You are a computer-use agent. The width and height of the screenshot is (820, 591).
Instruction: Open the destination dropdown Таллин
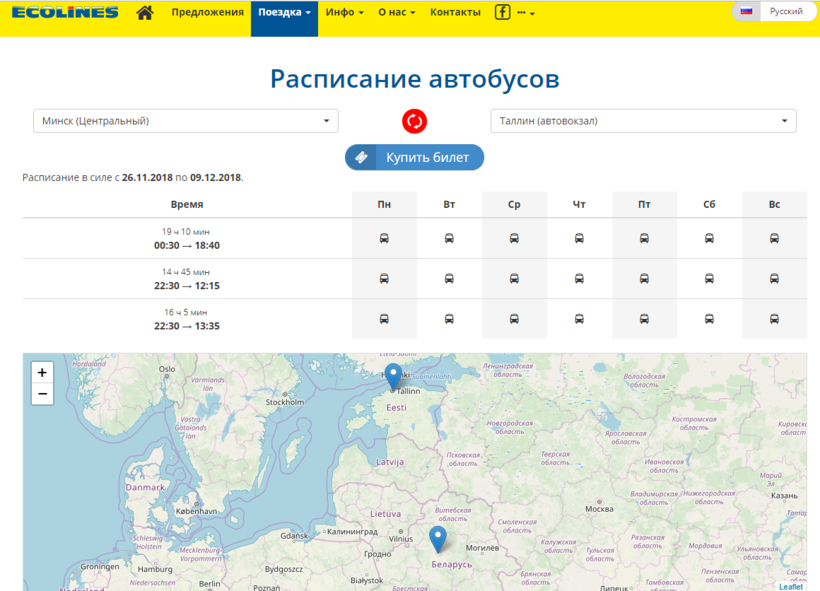pyautogui.click(x=643, y=121)
